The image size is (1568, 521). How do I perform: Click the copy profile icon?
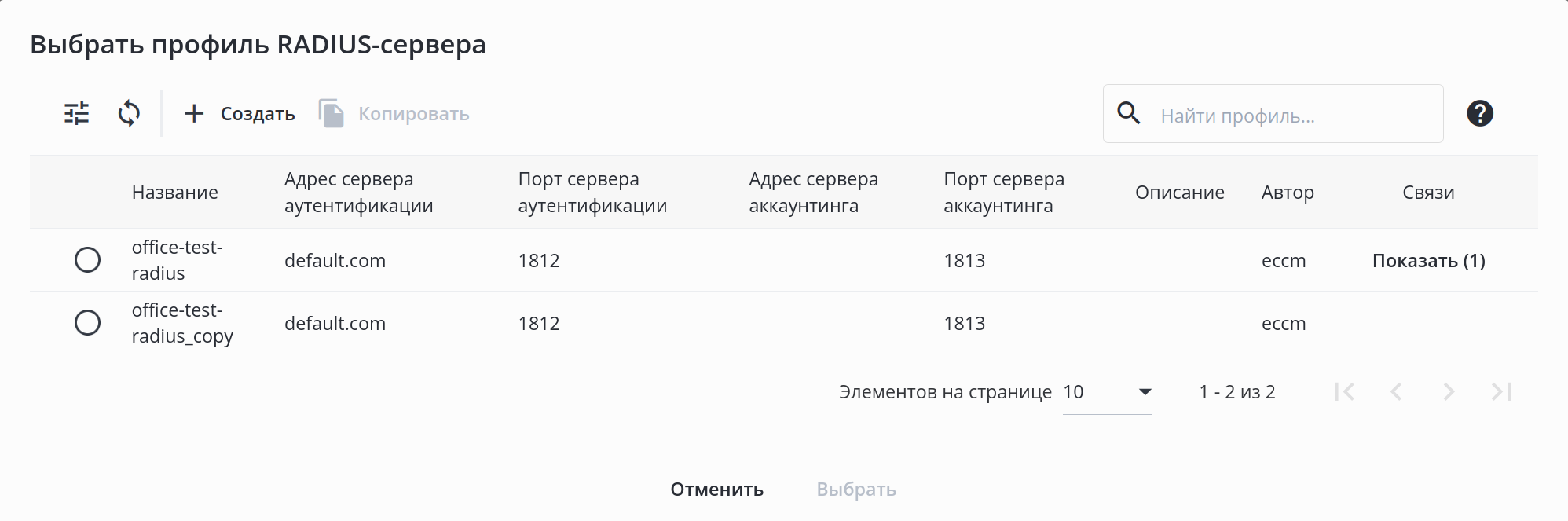(x=332, y=114)
